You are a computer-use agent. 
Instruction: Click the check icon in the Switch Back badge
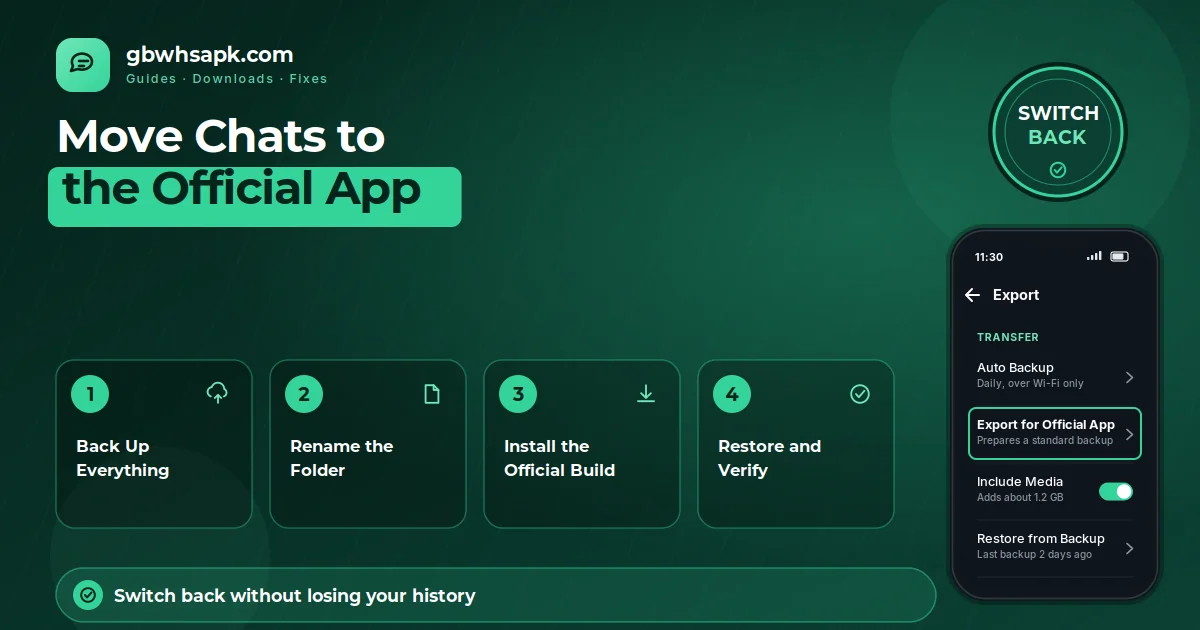tap(1058, 170)
